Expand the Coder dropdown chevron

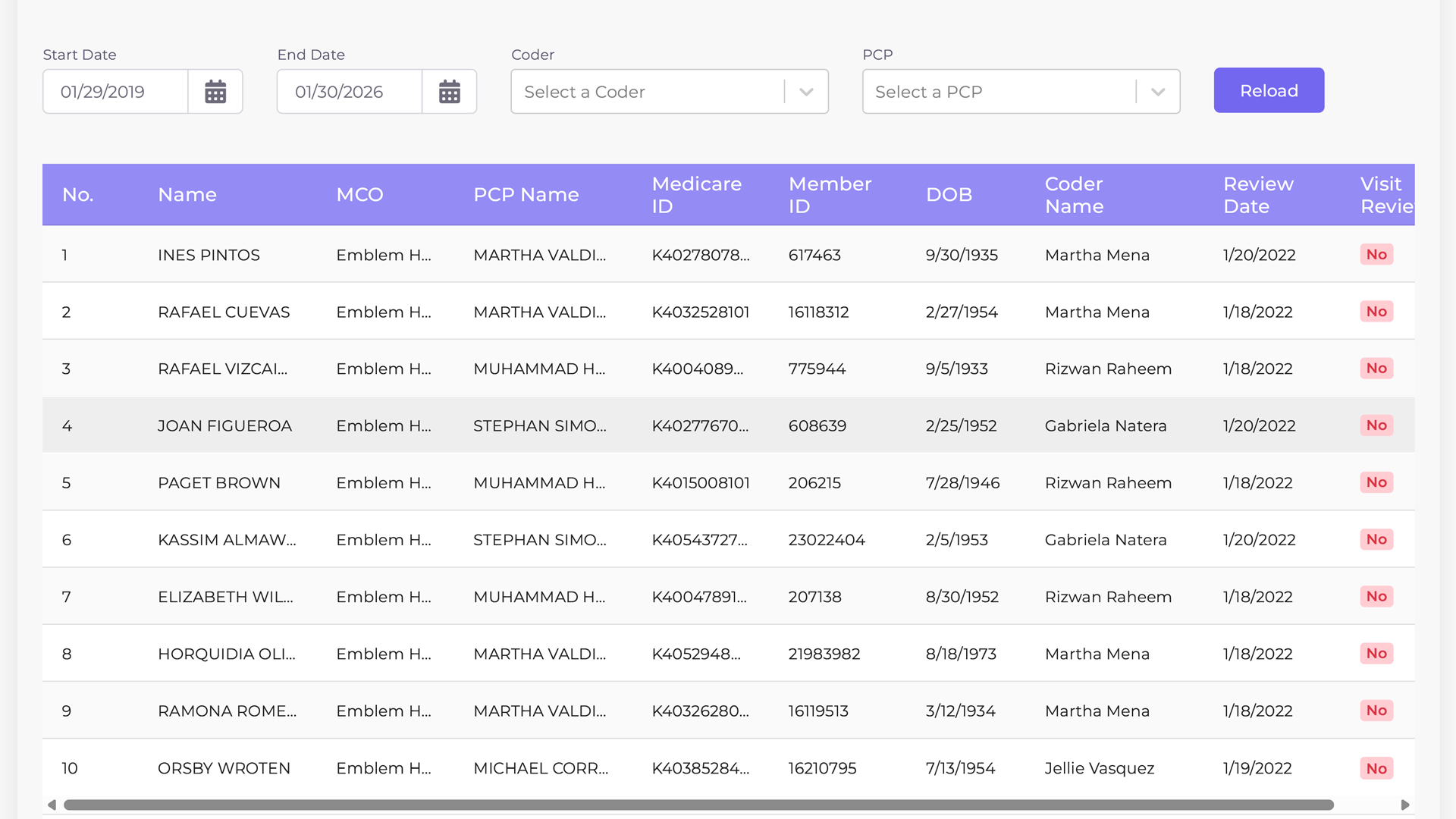806,92
